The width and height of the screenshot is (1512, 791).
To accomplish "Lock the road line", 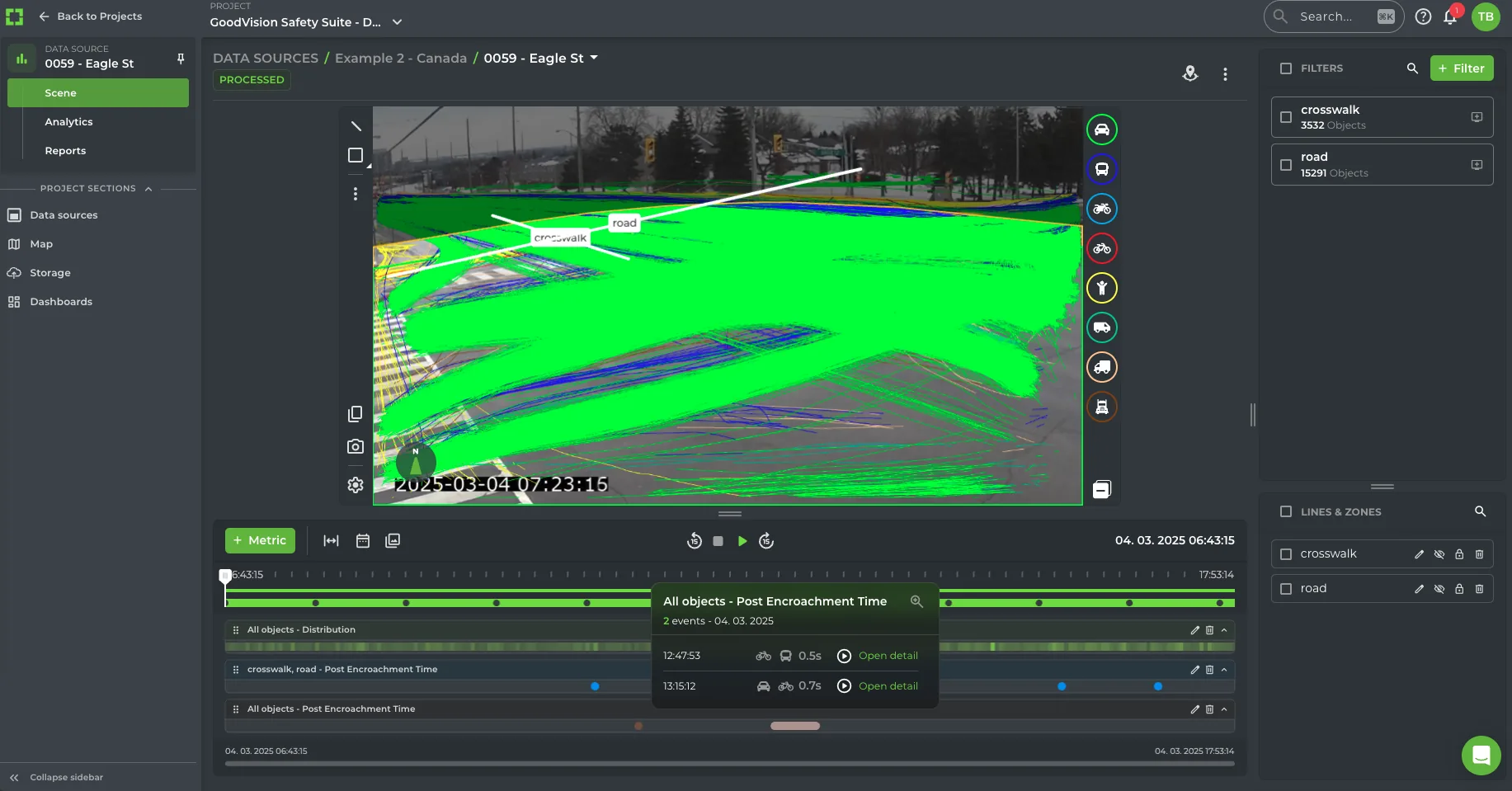I will coord(1459,589).
